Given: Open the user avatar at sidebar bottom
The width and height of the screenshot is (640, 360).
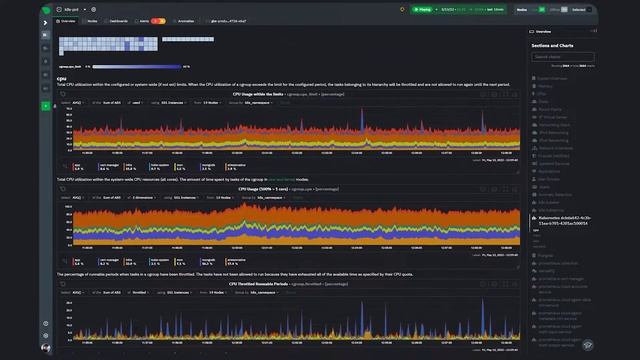Looking at the screenshot, I should [x=46, y=348].
